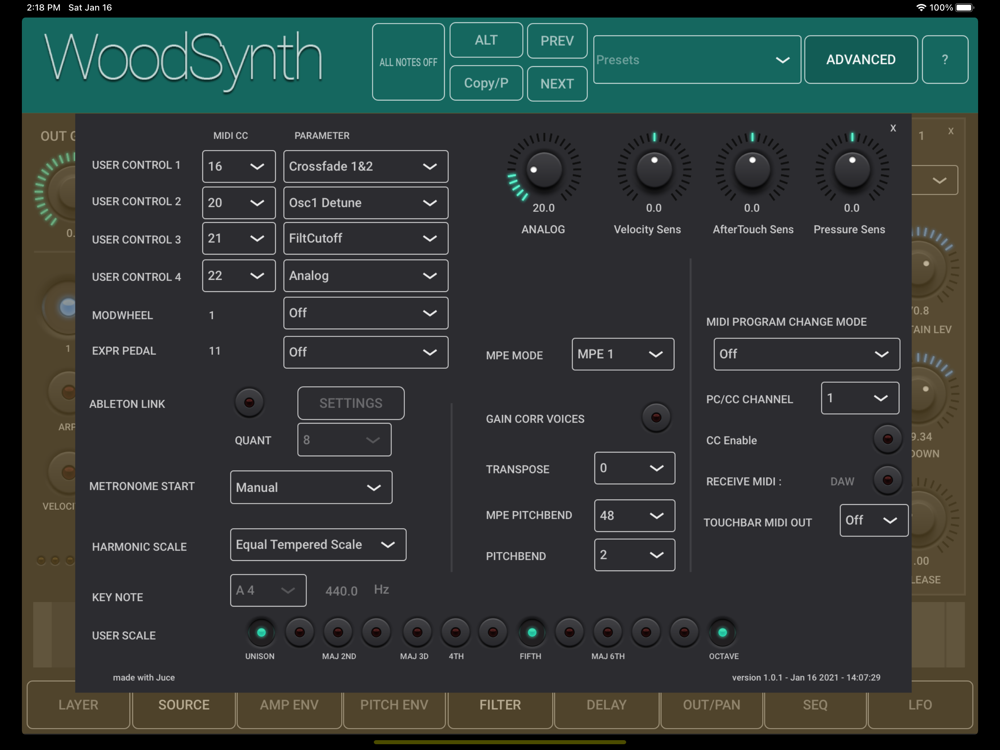
Task: Toggle the Receive MIDI DAW switch
Action: [x=887, y=480]
